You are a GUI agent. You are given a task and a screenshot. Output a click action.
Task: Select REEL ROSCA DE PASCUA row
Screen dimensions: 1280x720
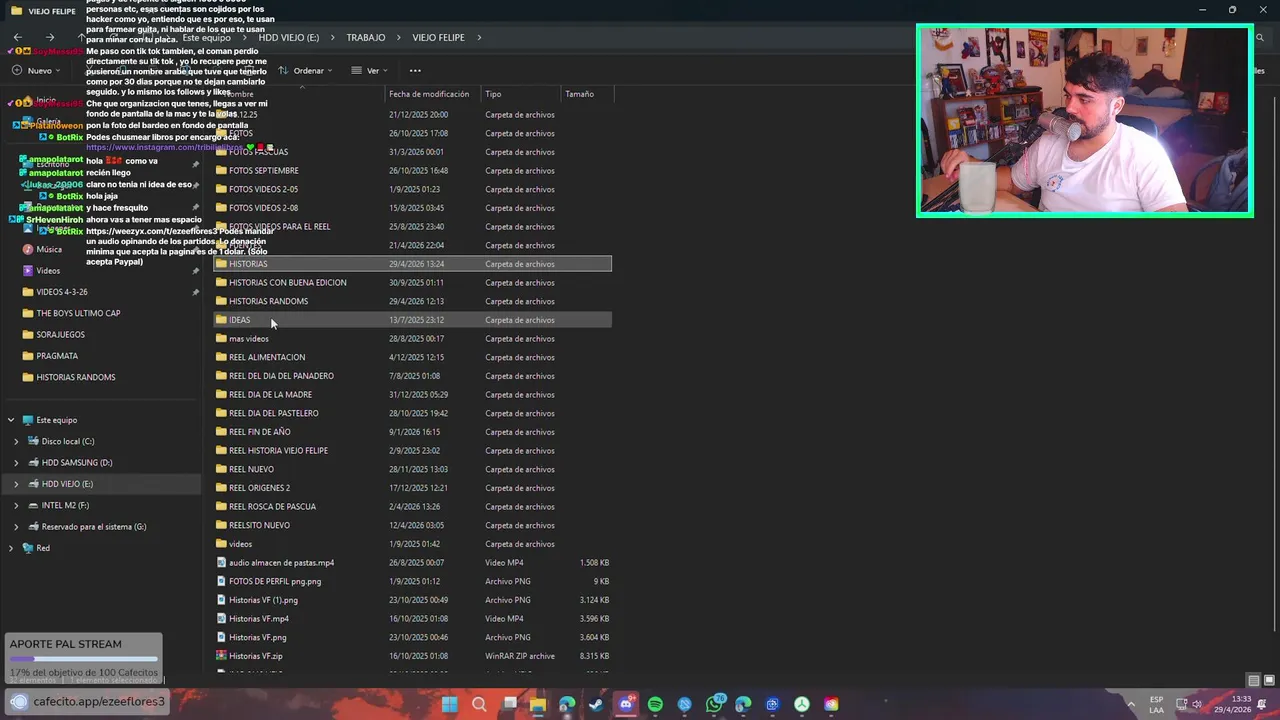pos(412,506)
